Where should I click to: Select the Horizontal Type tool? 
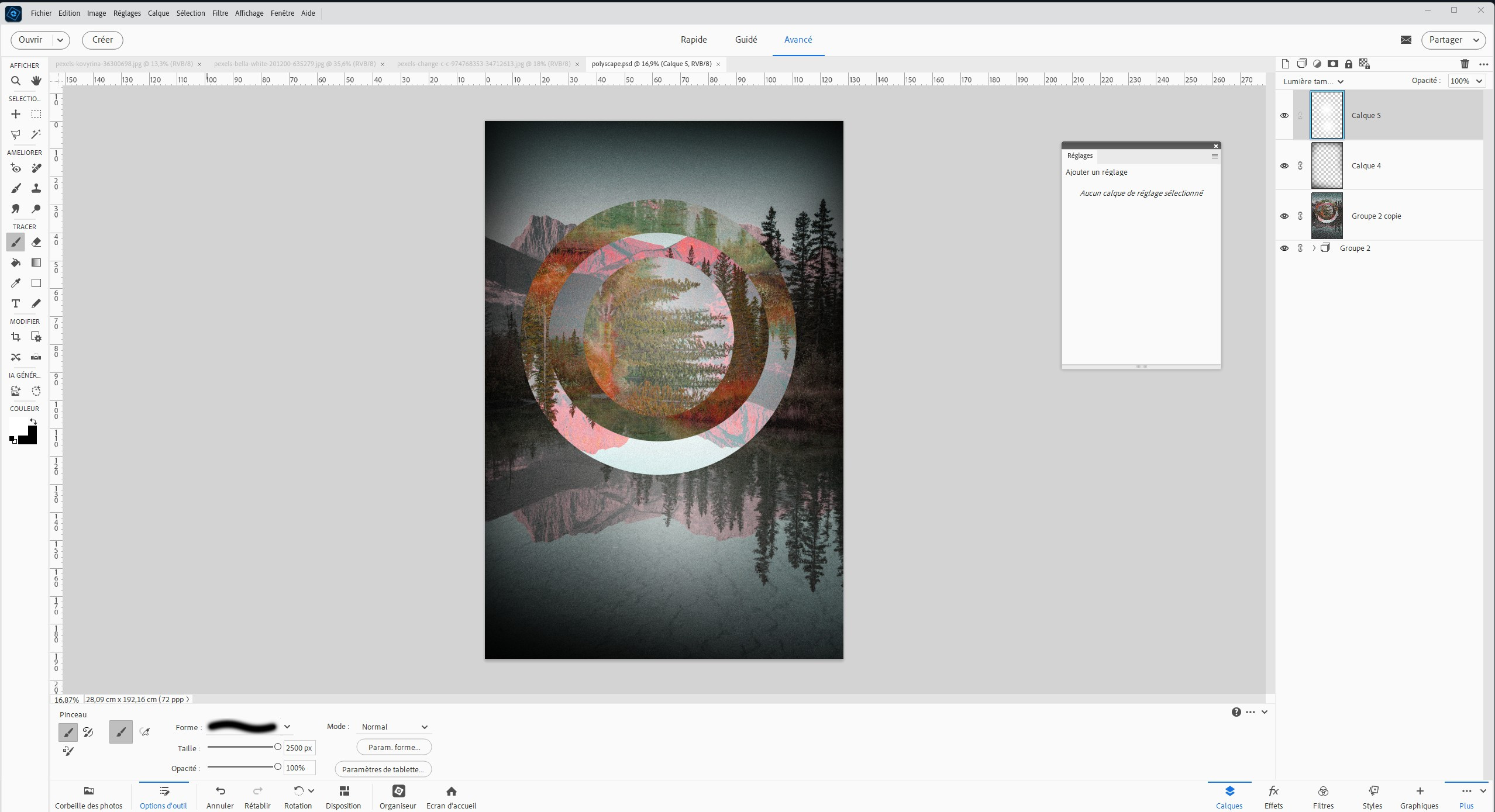click(x=16, y=303)
